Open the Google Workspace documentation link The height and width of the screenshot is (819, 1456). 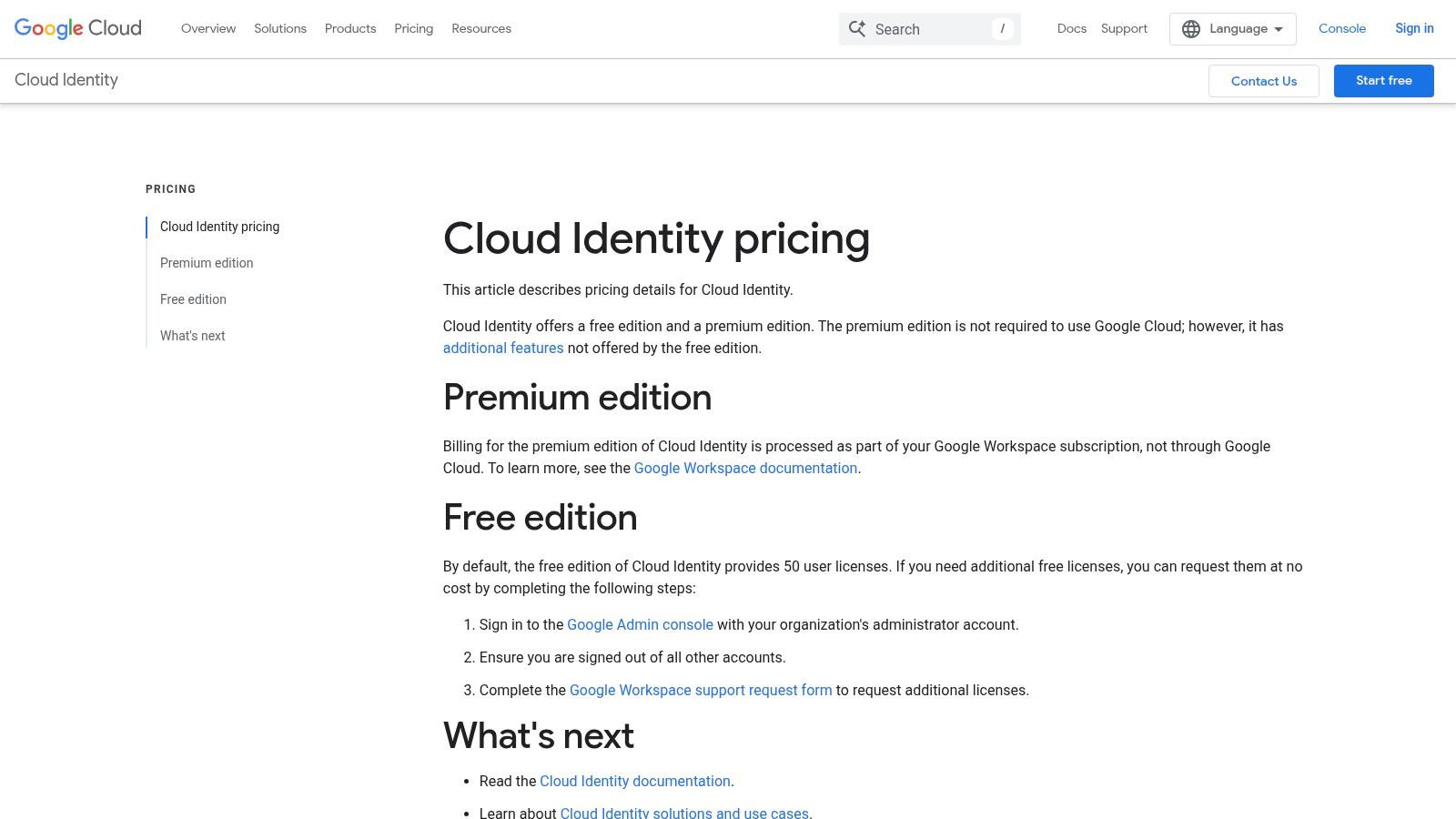(x=745, y=468)
